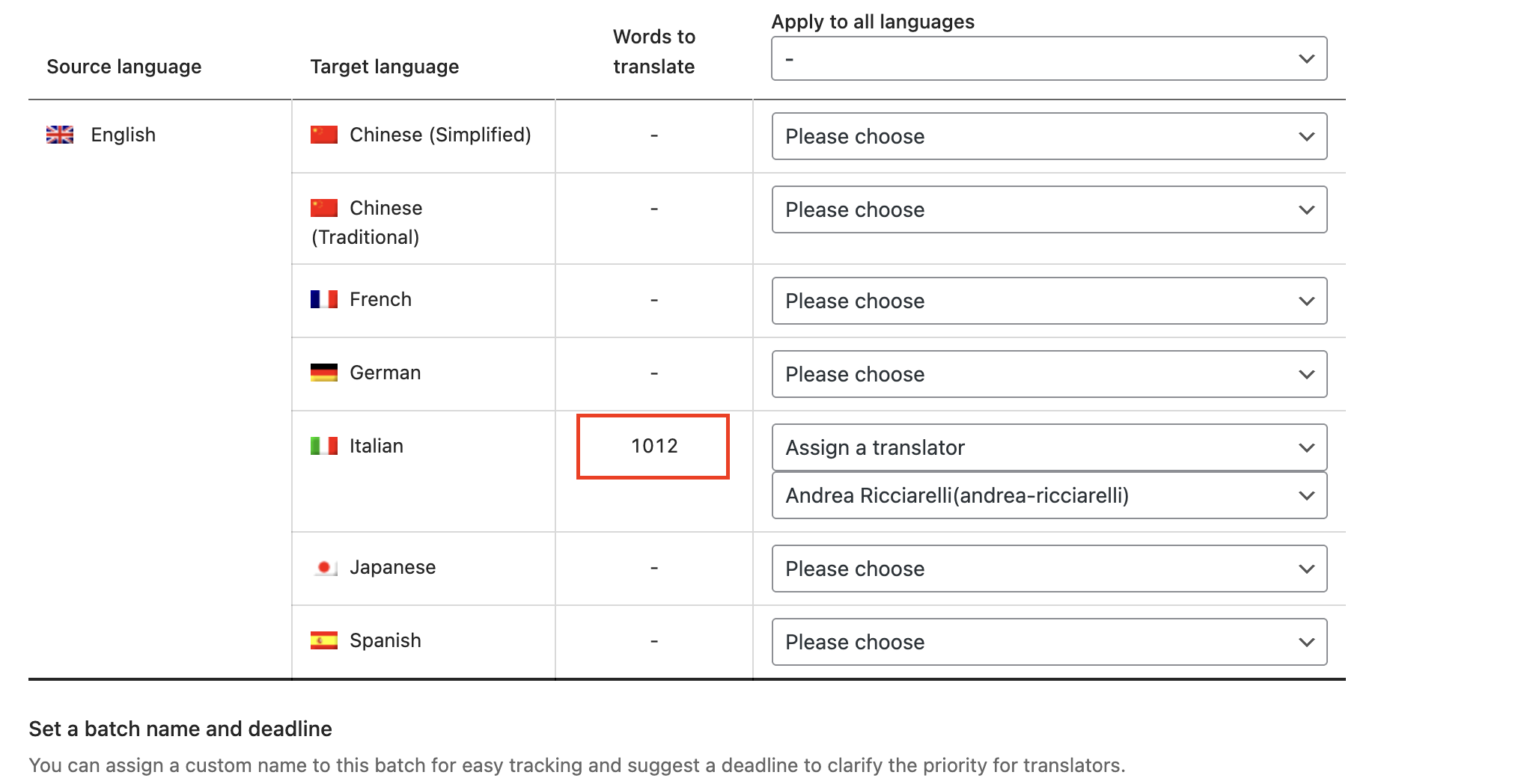Open the Japanese Please choose dropdown
This screenshot has height=784, width=1530.
[1049, 569]
